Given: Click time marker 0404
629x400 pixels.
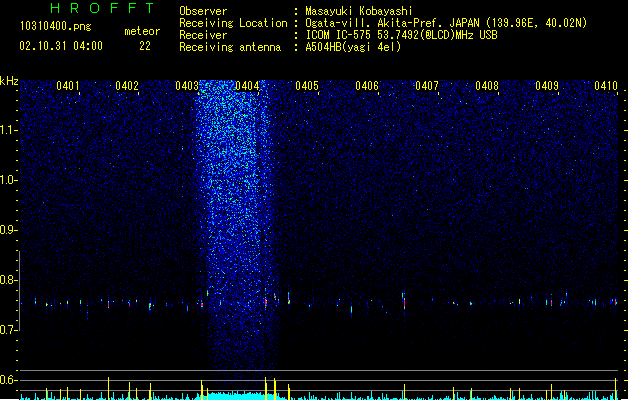Looking at the screenshot, I should pos(247,86).
